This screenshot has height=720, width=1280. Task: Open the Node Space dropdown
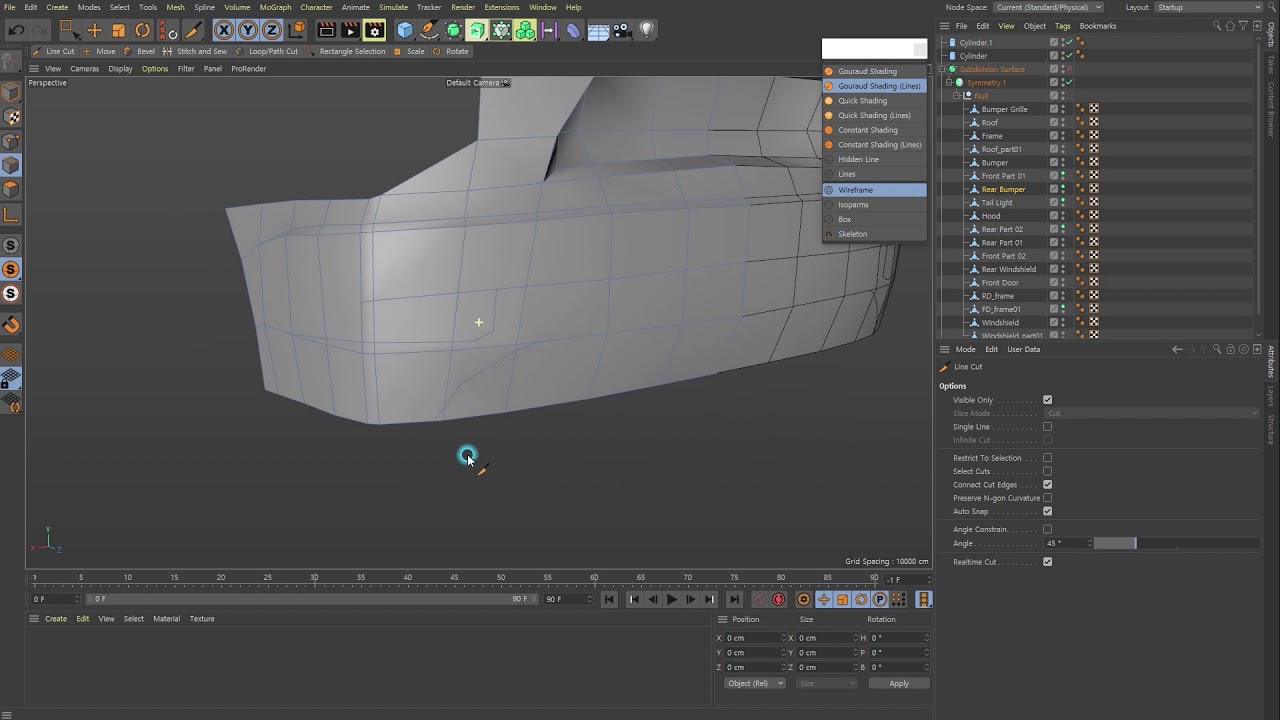(x=1048, y=7)
